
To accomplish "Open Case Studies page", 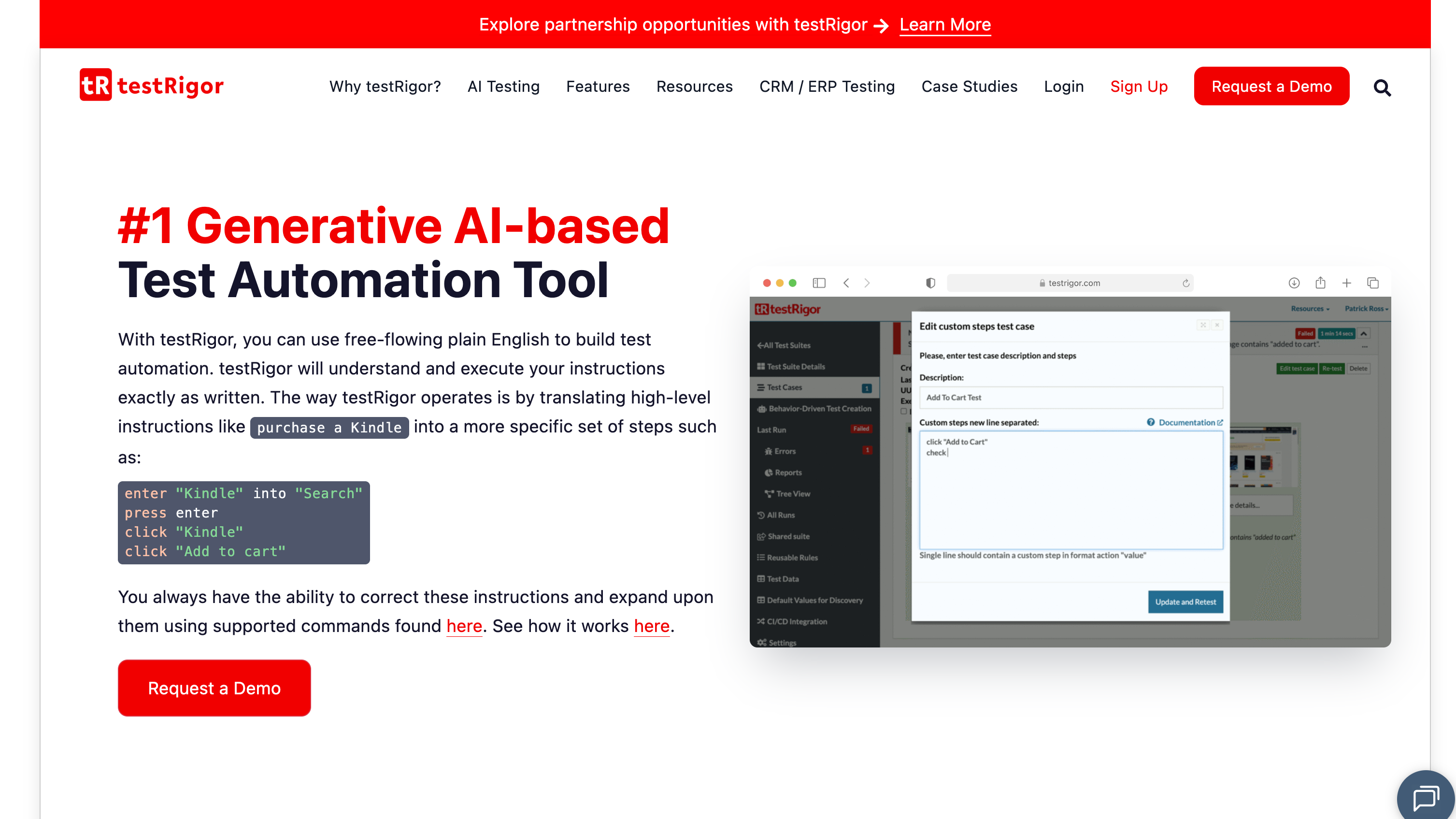I will (969, 86).
